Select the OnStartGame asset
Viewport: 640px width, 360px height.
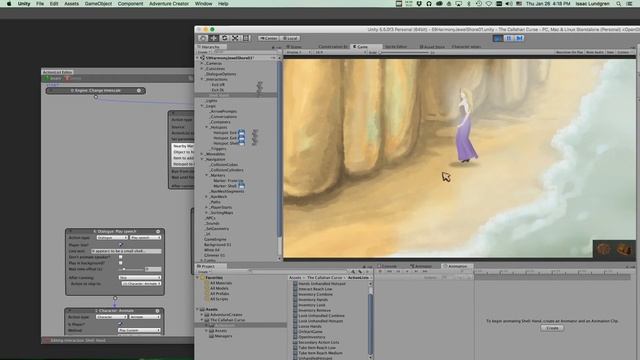pyautogui.click(x=311, y=331)
